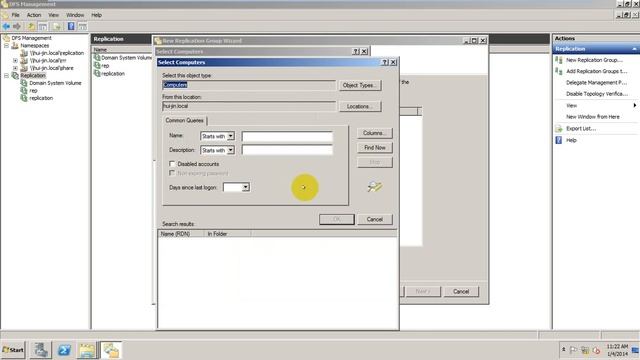Viewport: 640px width, 360px height.
Task: Open the View menu in menu bar
Action: coord(53,15)
